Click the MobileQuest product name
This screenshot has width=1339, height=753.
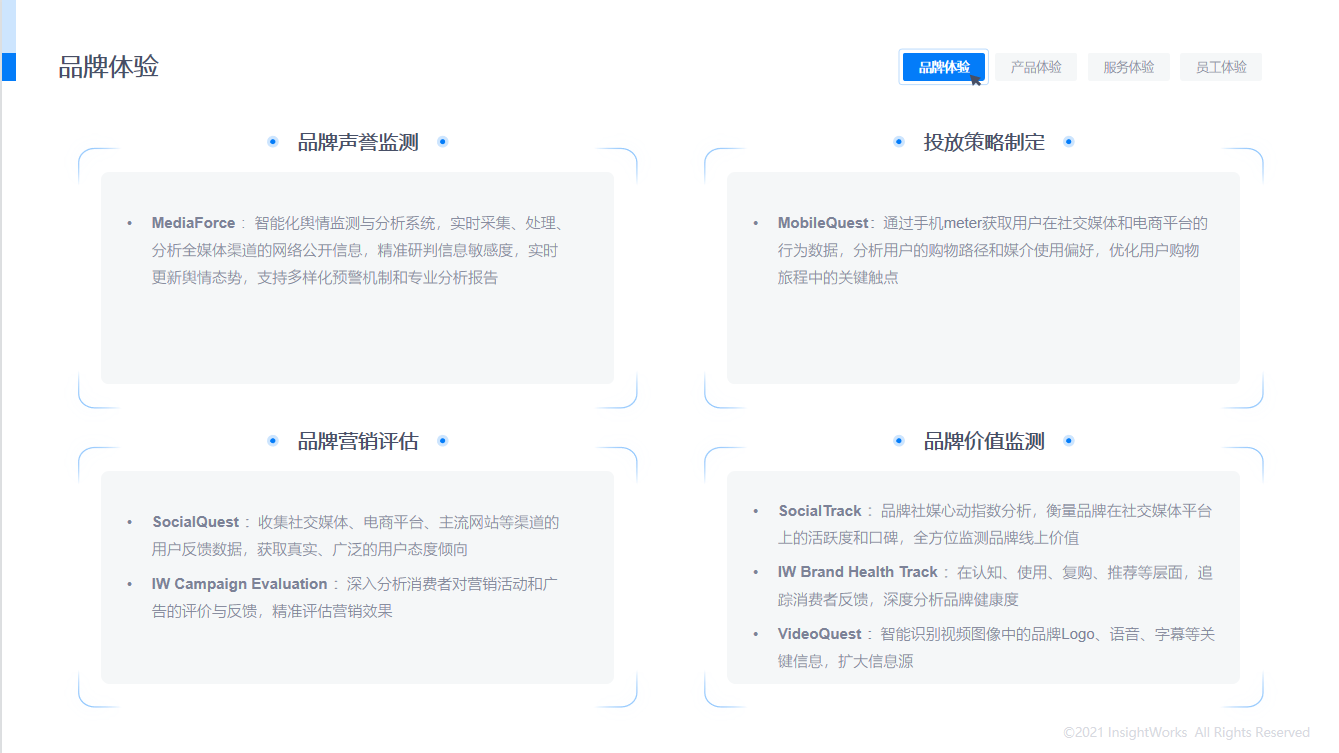(x=823, y=223)
